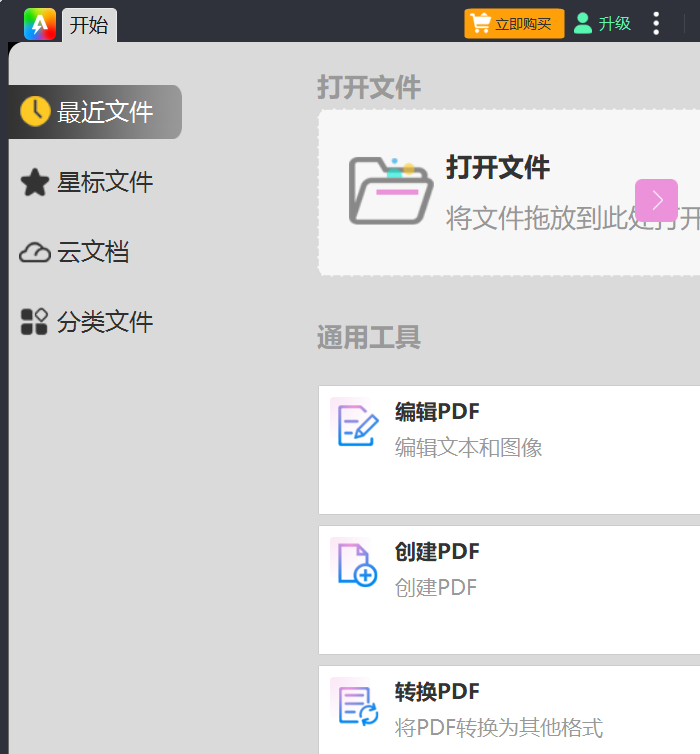
Task: Click the 分类文件 category shapes icon
Action: pyautogui.click(x=35, y=322)
